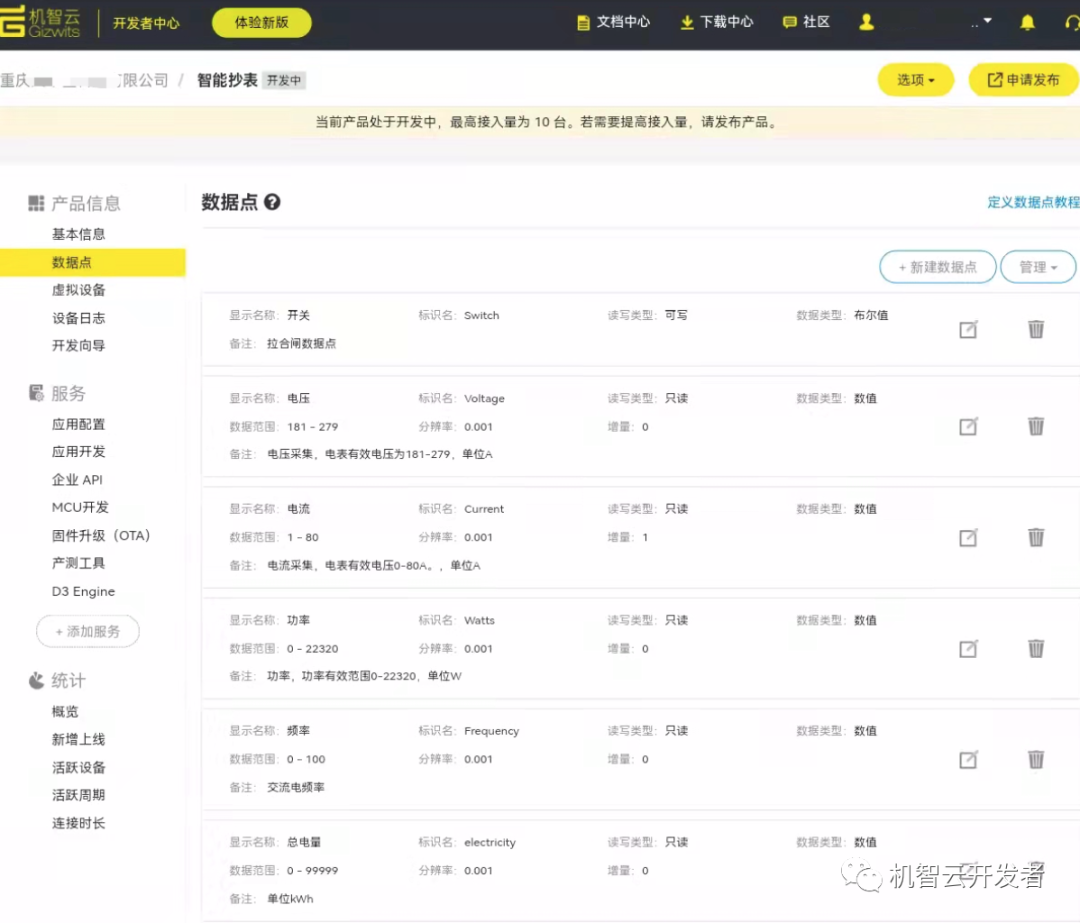Click the 申请发布 button
This screenshot has width=1080, height=923.
pos(1024,80)
